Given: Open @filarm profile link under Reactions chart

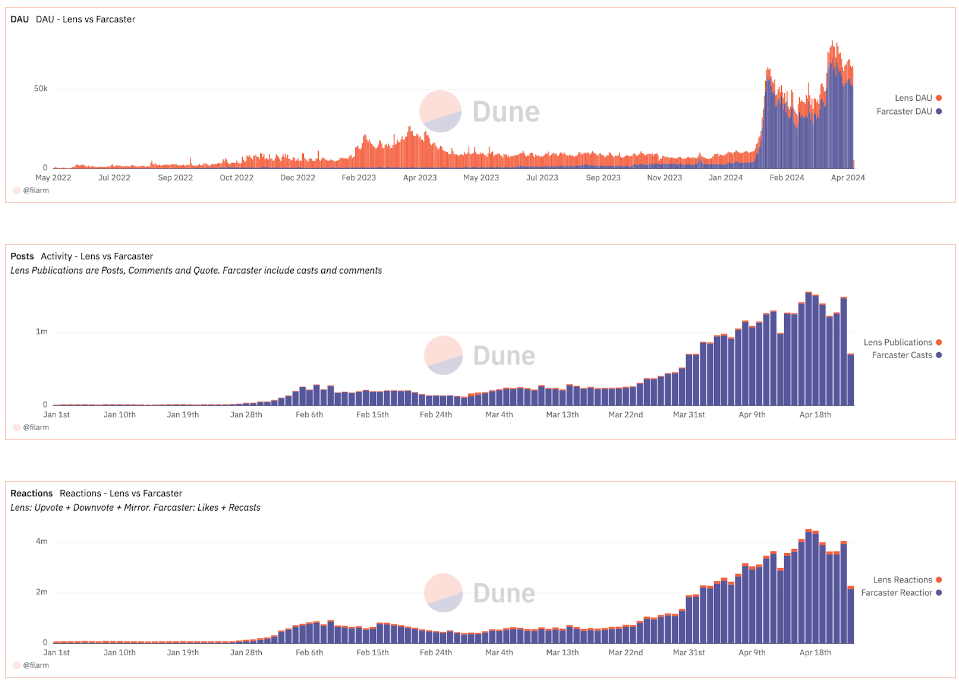Looking at the screenshot, I should click(36, 665).
